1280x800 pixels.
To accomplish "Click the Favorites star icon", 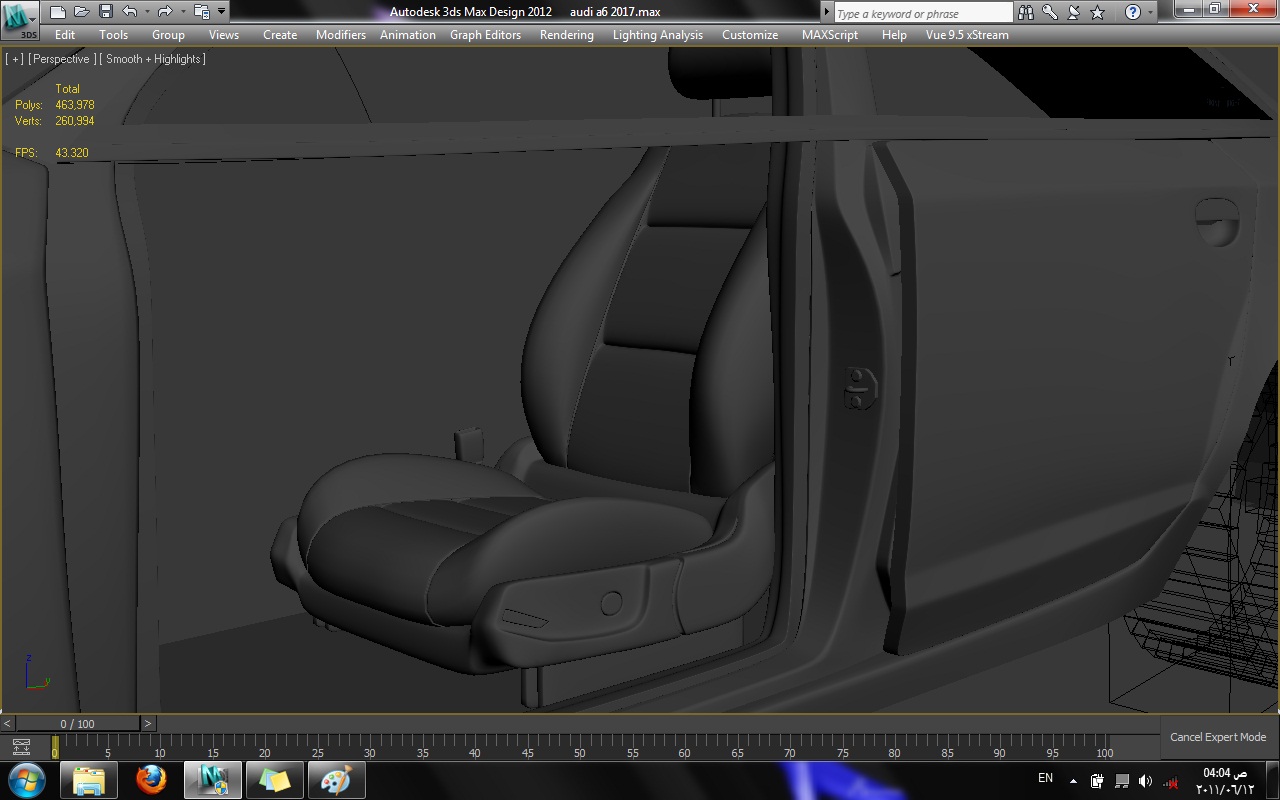I will click(1097, 12).
